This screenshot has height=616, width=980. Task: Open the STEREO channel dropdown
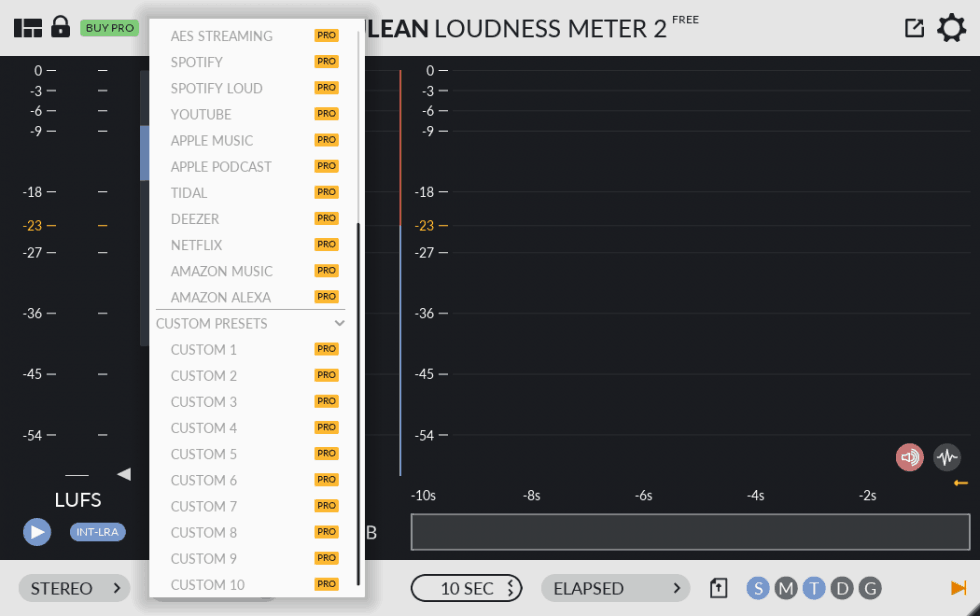coord(74,589)
